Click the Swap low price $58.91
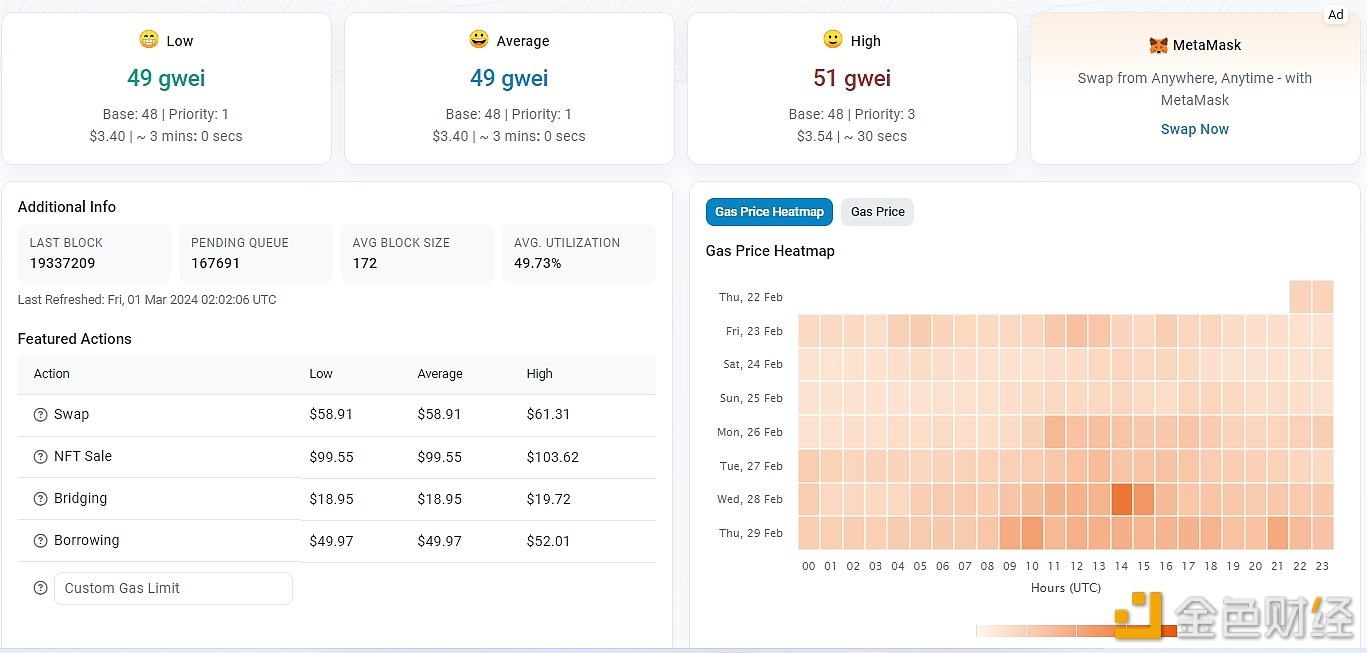 point(331,414)
